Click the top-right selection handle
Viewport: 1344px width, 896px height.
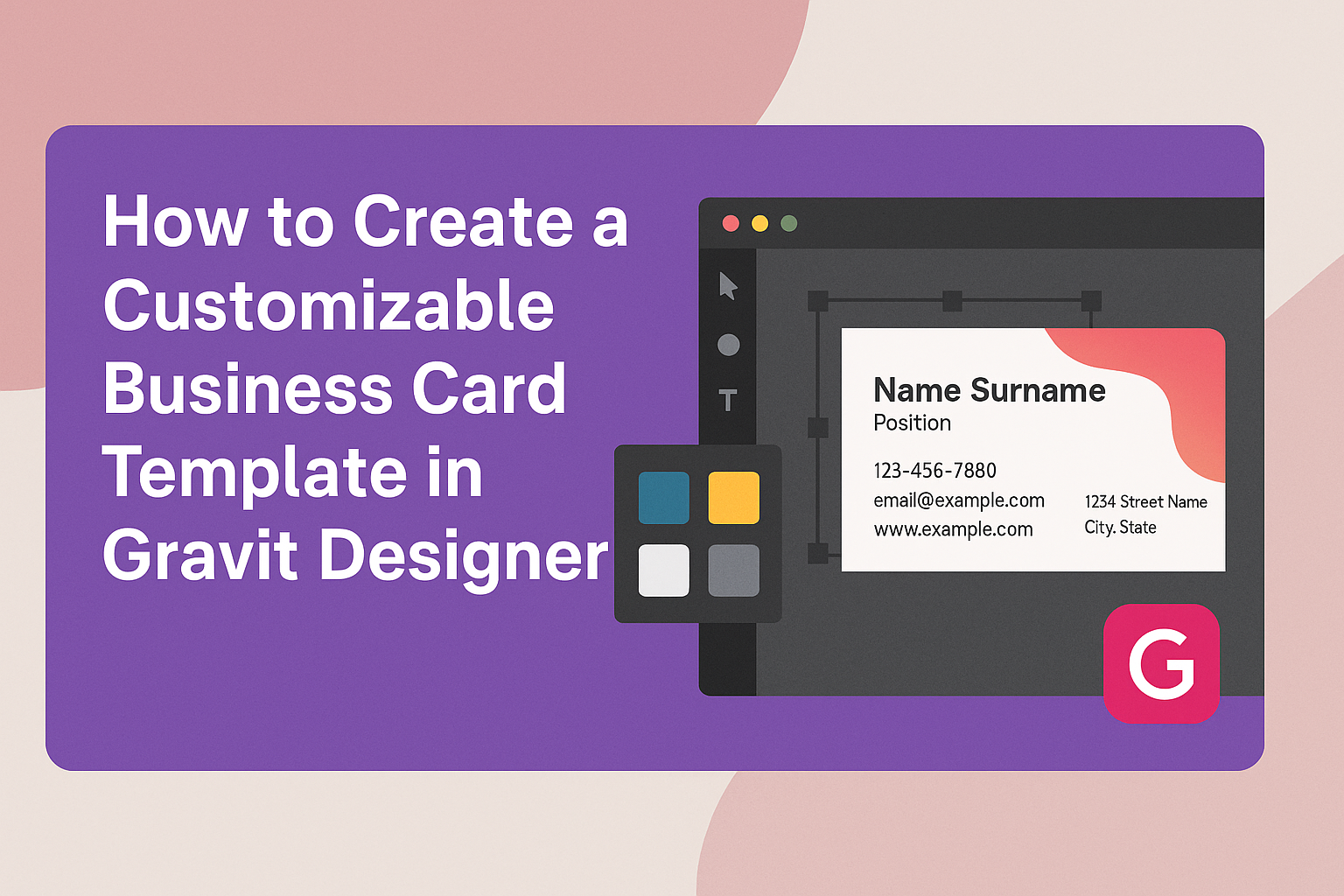pos(1091,302)
